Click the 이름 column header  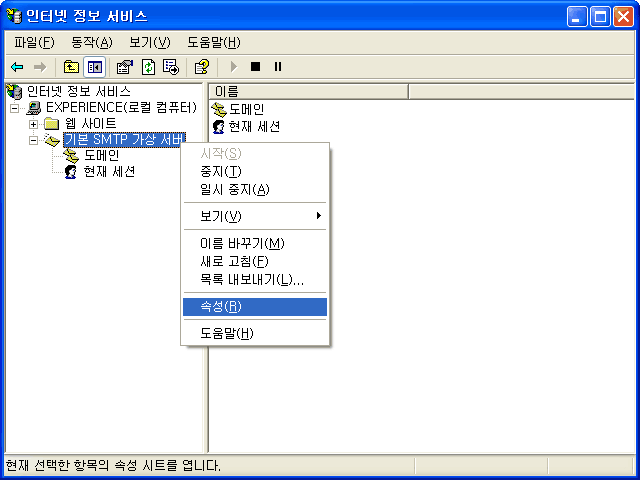click(310, 92)
